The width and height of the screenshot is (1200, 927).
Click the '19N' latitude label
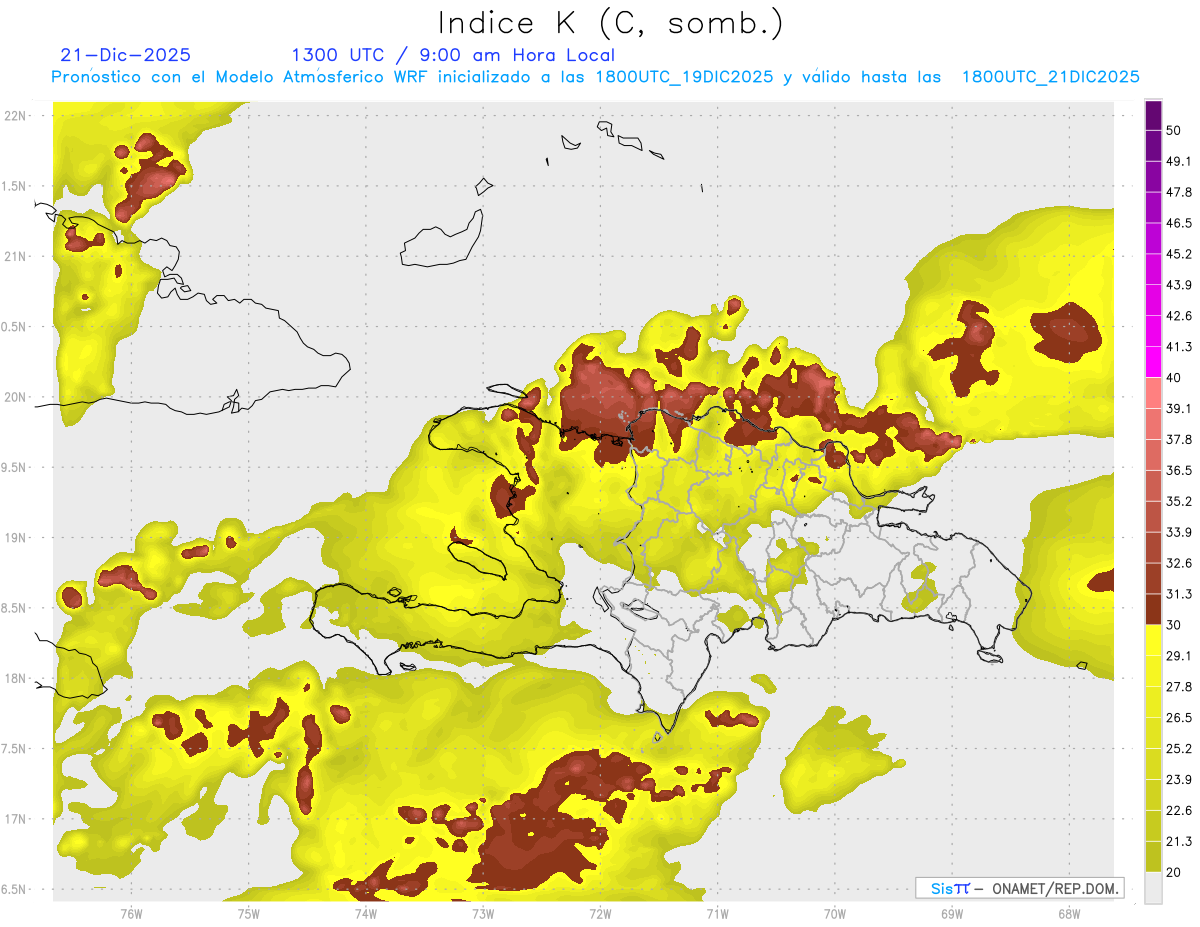[16, 537]
